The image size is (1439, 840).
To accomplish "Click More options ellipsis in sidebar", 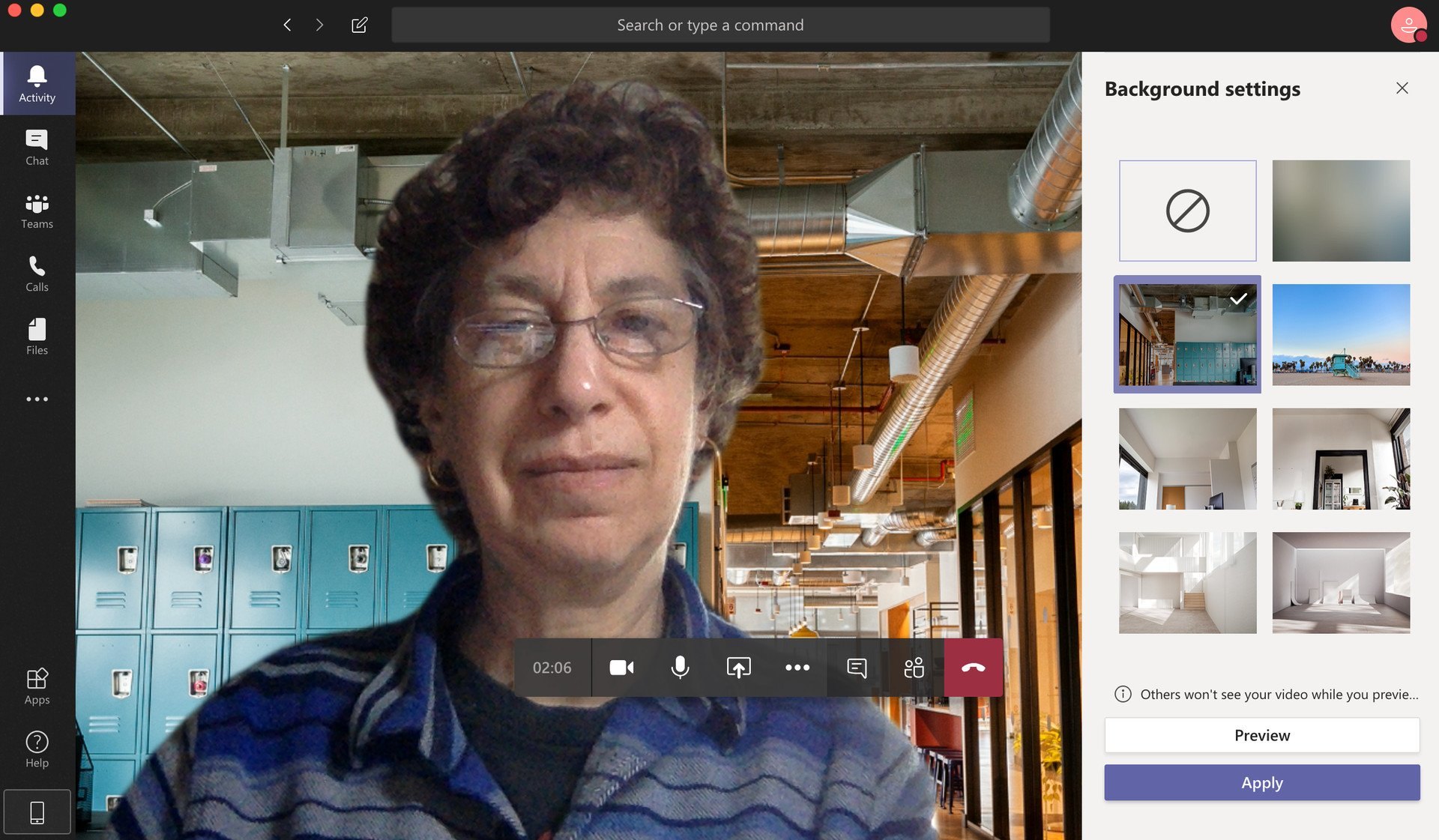I will pos(37,399).
